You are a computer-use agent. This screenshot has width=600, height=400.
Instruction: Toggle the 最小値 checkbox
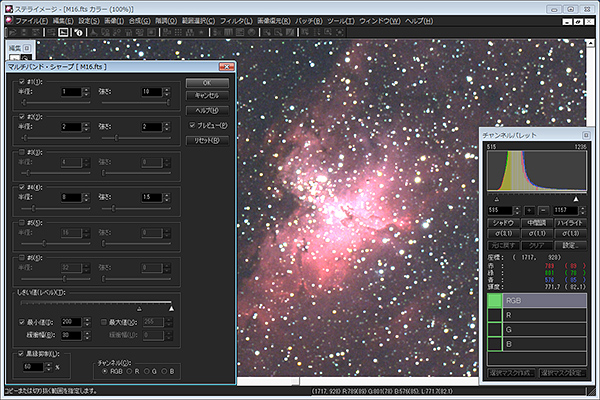[x=22, y=322]
